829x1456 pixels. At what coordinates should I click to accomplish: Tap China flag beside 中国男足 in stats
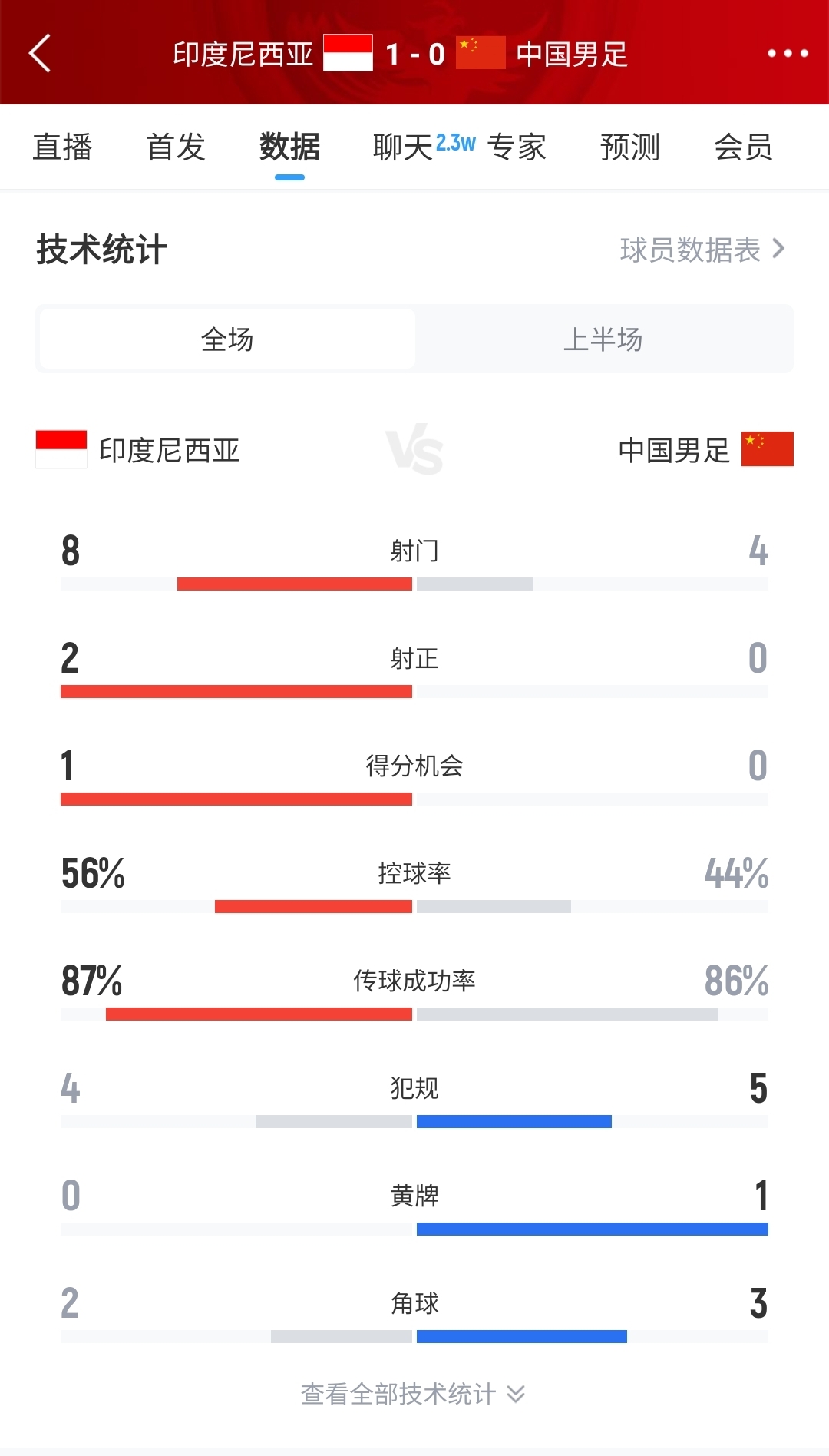[x=767, y=449]
